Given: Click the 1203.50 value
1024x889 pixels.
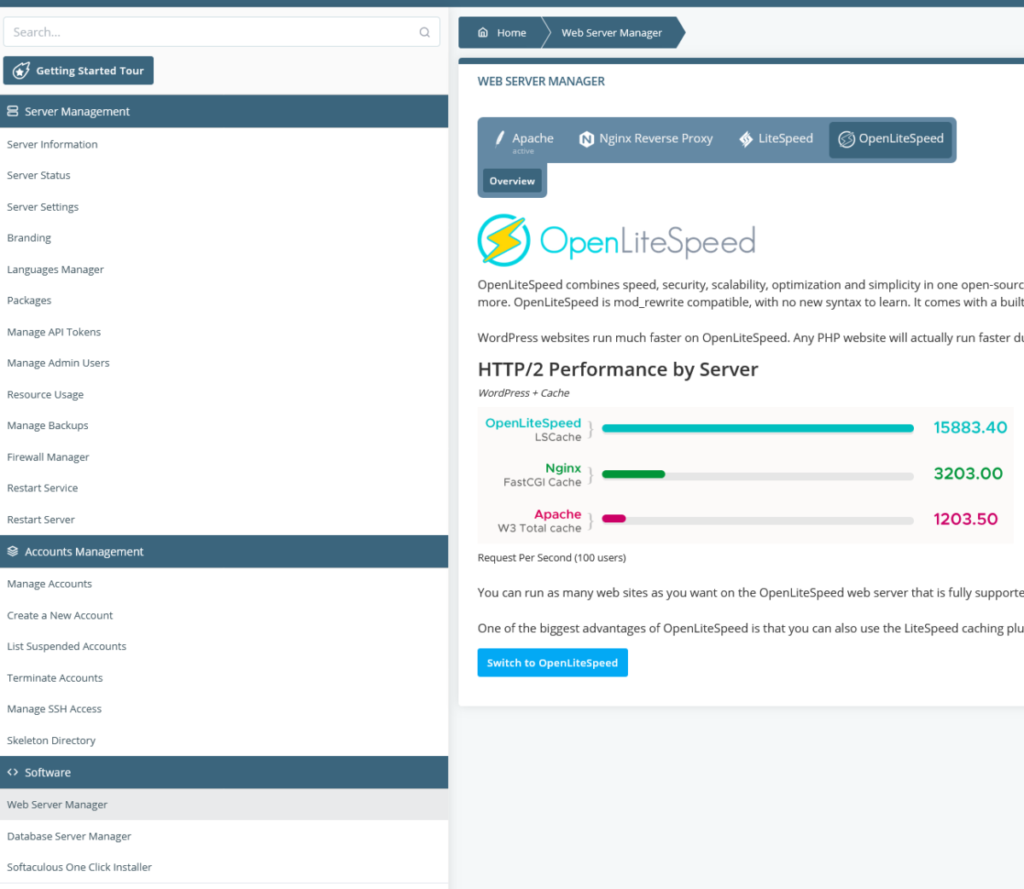Looking at the screenshot, I should [966, 519].
